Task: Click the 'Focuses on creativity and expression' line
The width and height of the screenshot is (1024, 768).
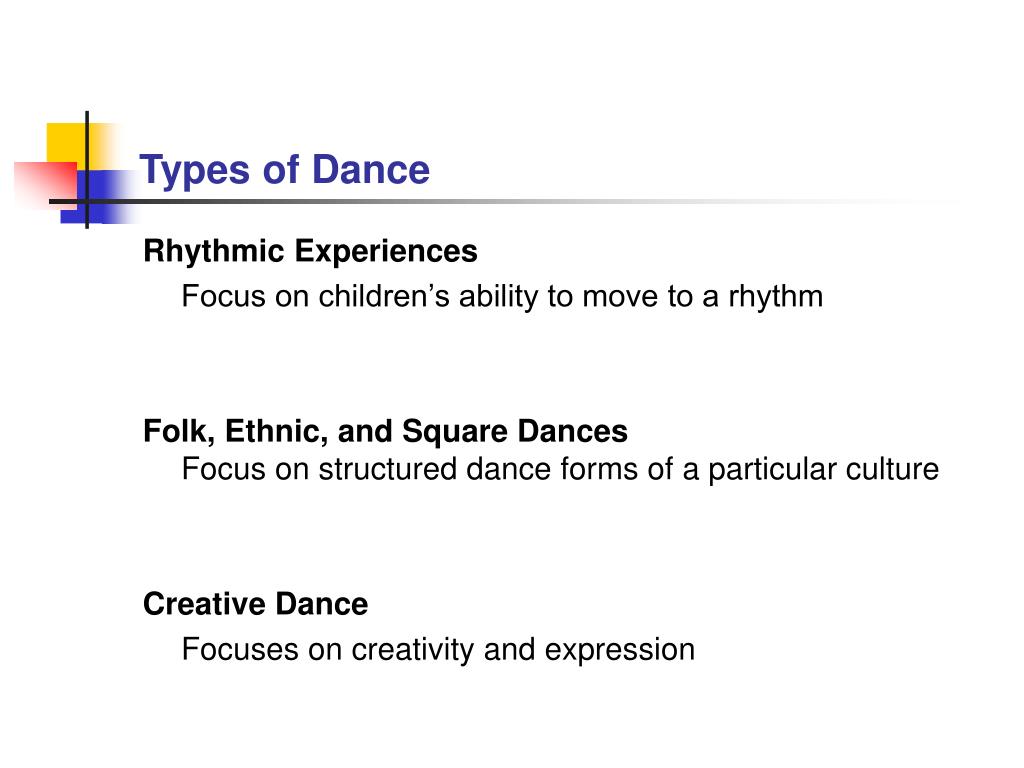Action: (x=438, y=650)
